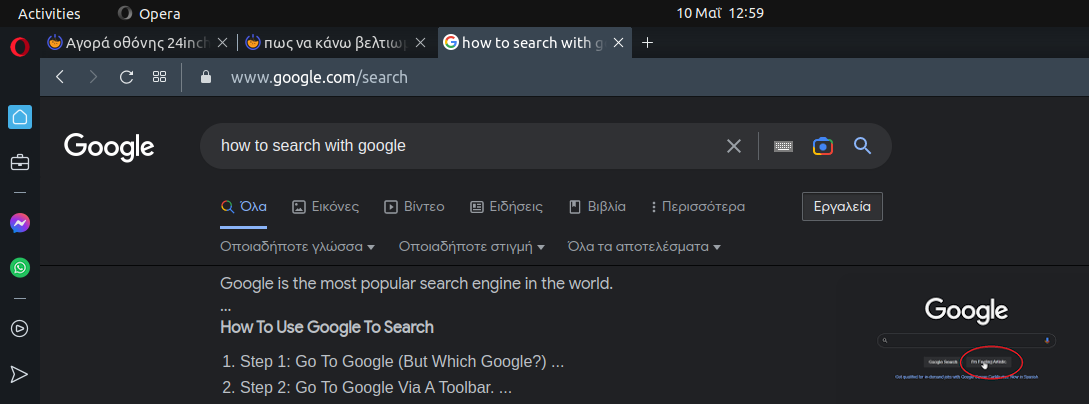
Task: Open How To Use Google To Search result
Action: 327,327
